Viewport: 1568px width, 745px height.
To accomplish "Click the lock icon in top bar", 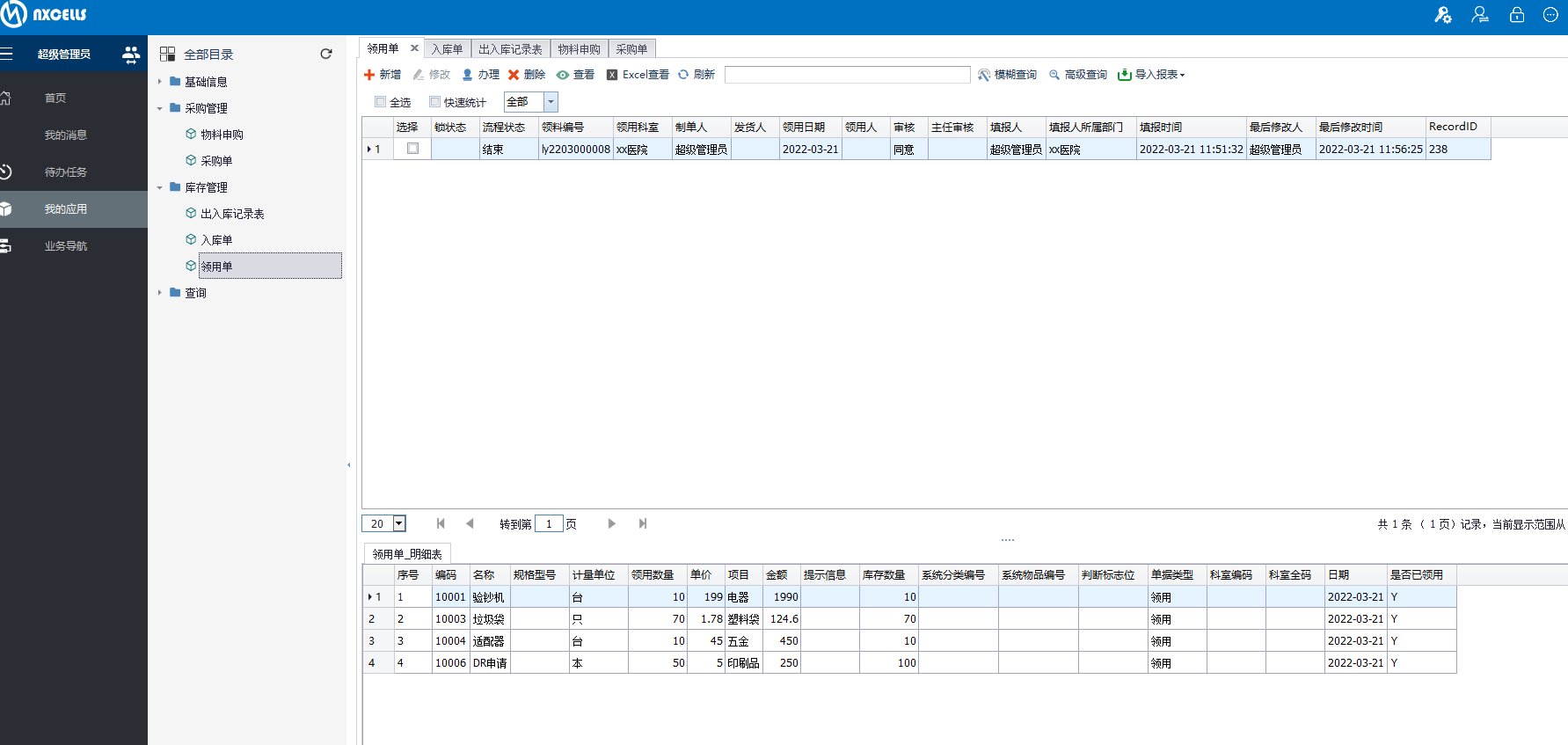I will (1517, 15).
